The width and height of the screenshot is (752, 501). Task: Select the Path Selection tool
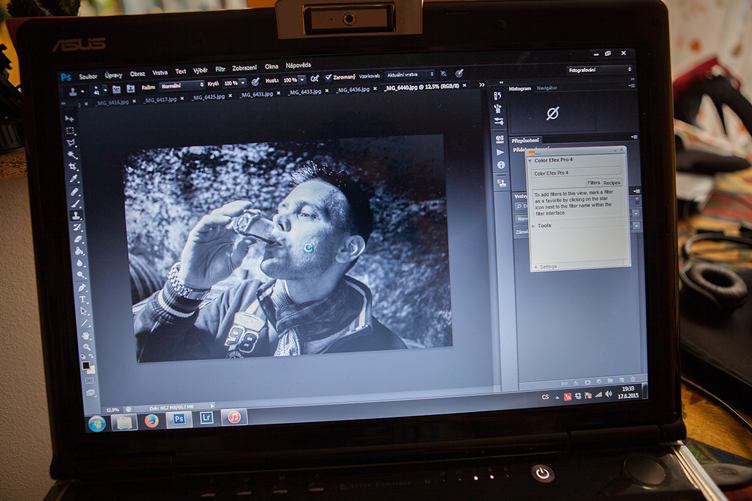[x=84, y=312]
